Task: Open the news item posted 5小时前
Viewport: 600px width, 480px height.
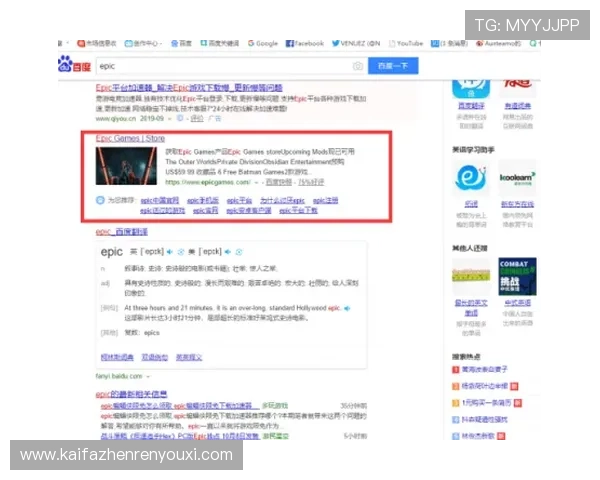Action: tap(180, 436)
